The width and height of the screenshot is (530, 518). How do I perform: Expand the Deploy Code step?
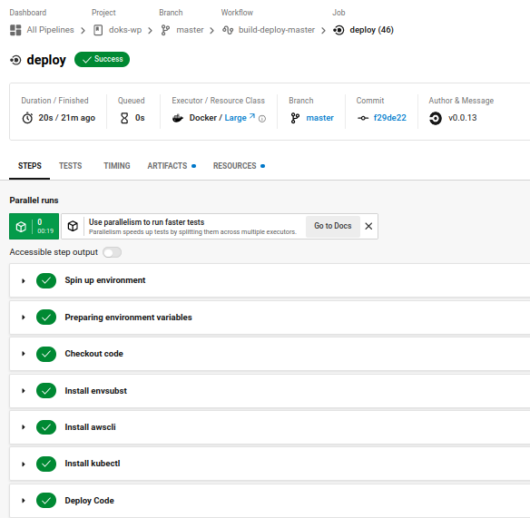click(x=23, y=500)
